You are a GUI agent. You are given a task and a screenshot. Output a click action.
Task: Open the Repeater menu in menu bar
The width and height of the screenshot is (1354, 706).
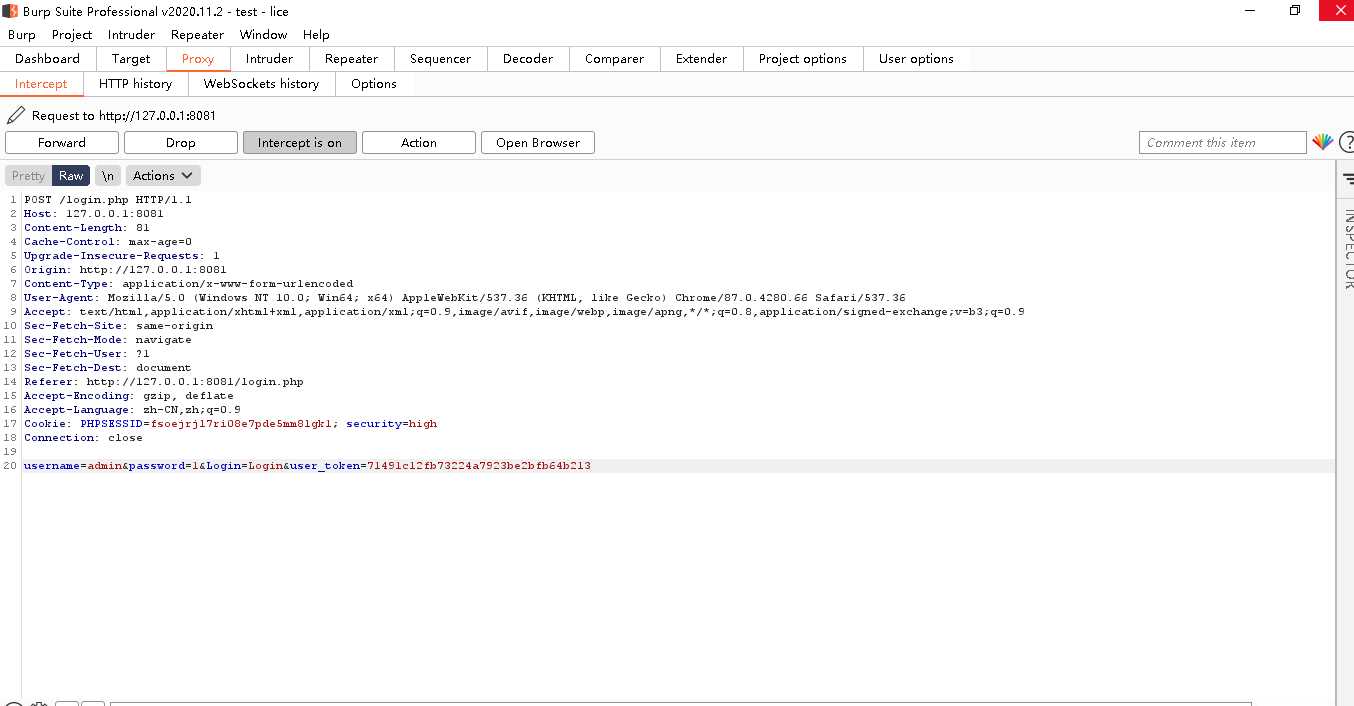point(197,34)
